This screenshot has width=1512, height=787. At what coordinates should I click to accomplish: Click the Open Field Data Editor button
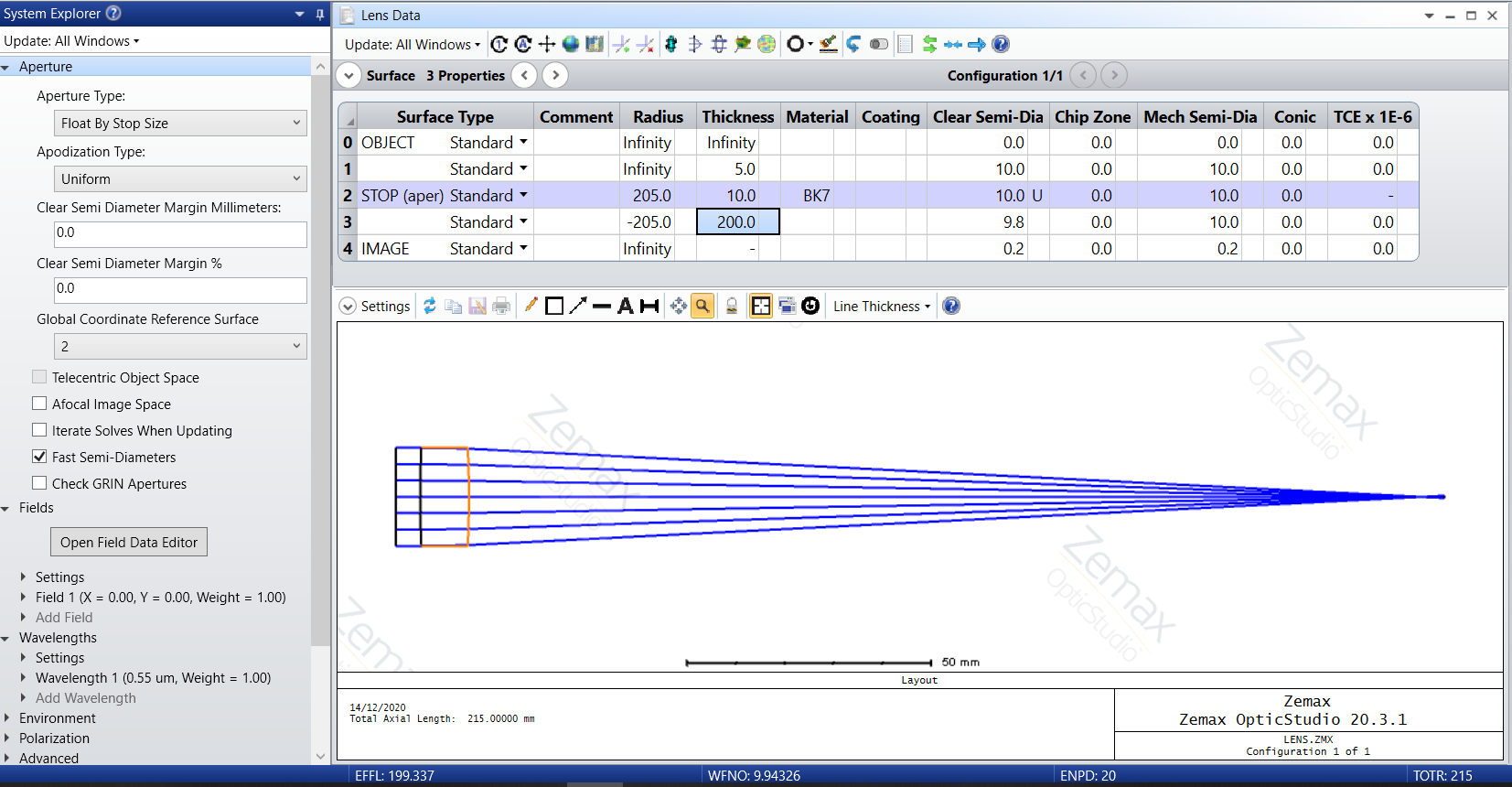pyautogui.click(x=129, y=543)
